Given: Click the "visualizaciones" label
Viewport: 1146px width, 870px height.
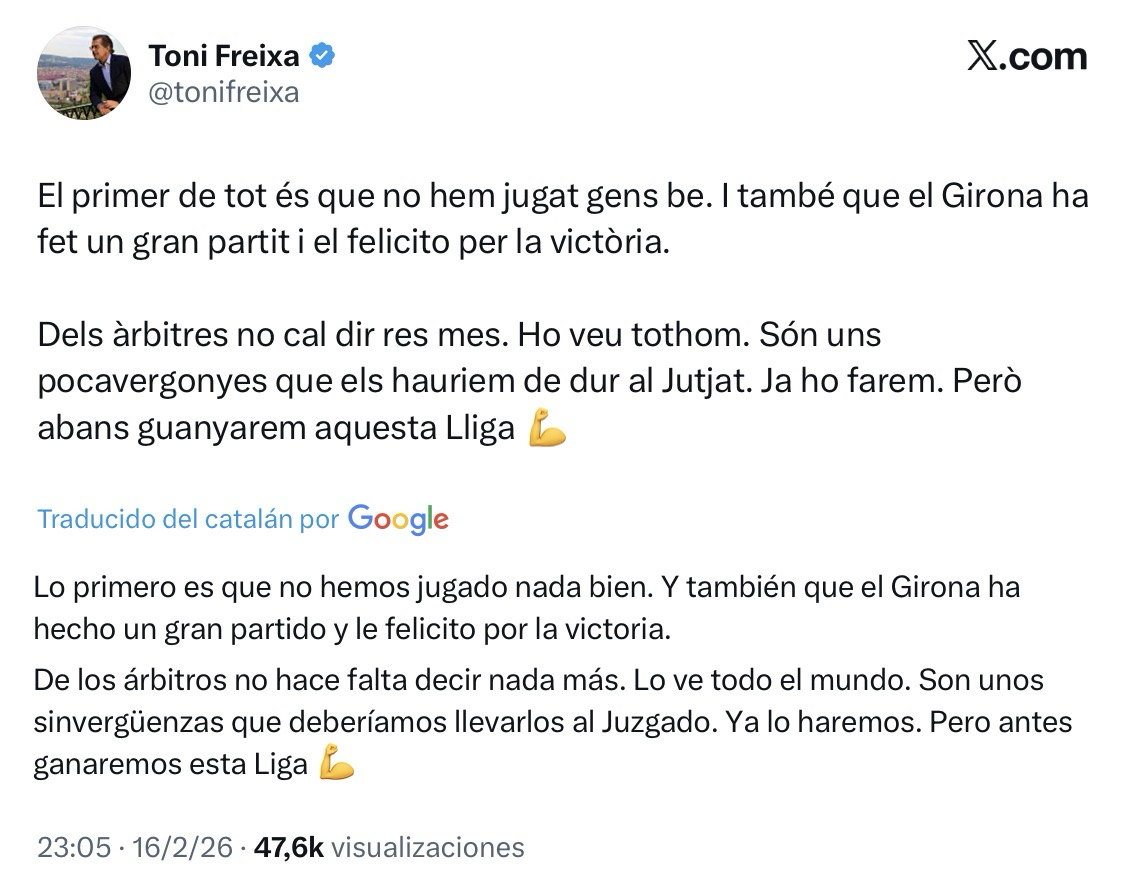Looking at the screenshot, I should [427, 848].
